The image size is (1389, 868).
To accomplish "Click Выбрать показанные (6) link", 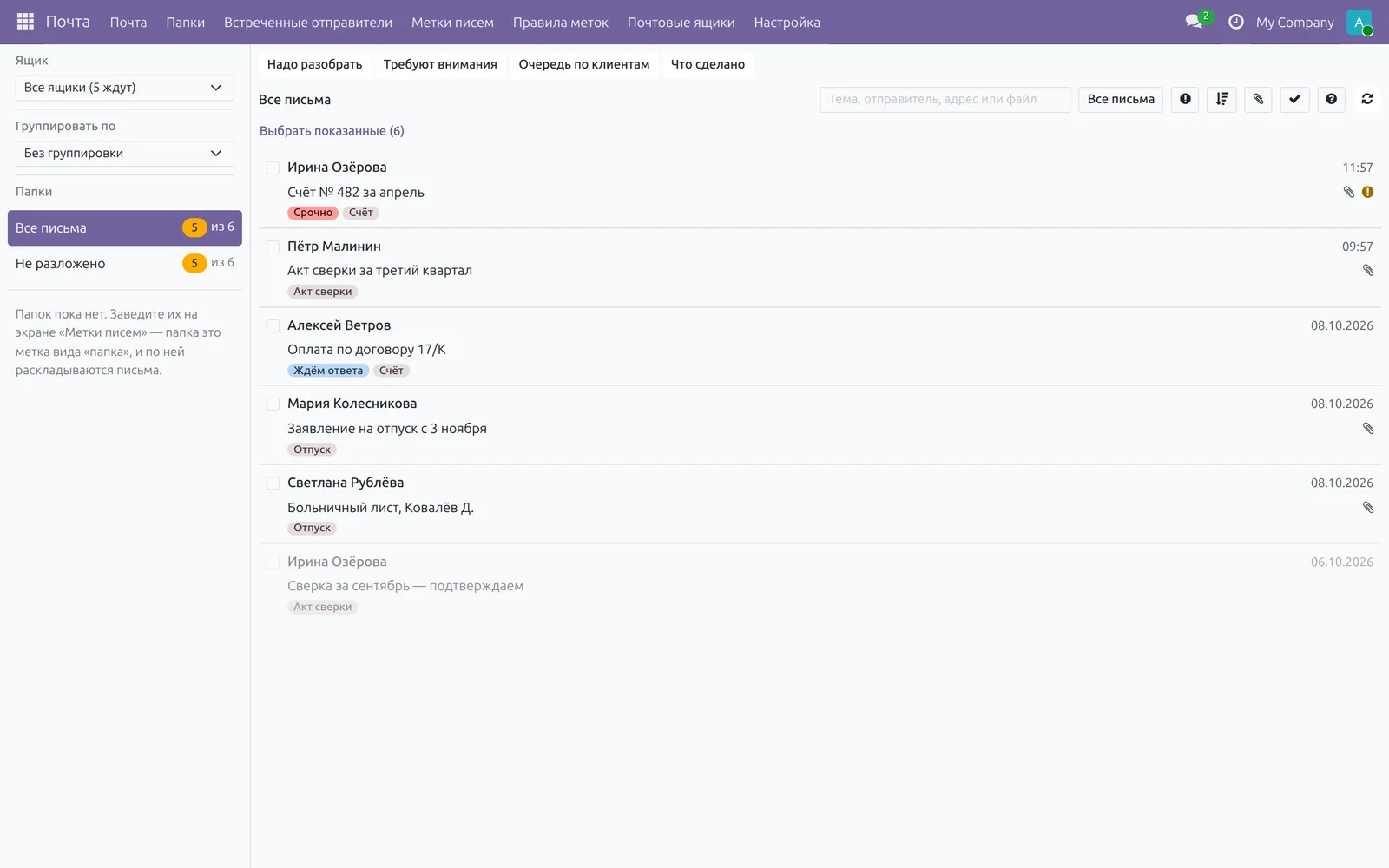I will click(332, 131).
